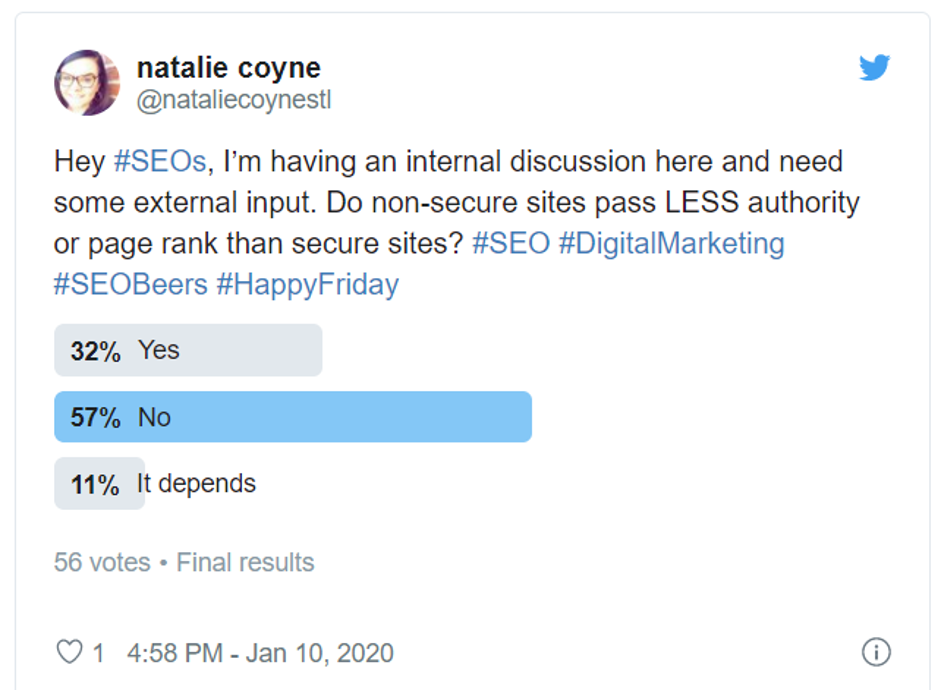
Task: Click the tweet question text
Action: [456, 202]
